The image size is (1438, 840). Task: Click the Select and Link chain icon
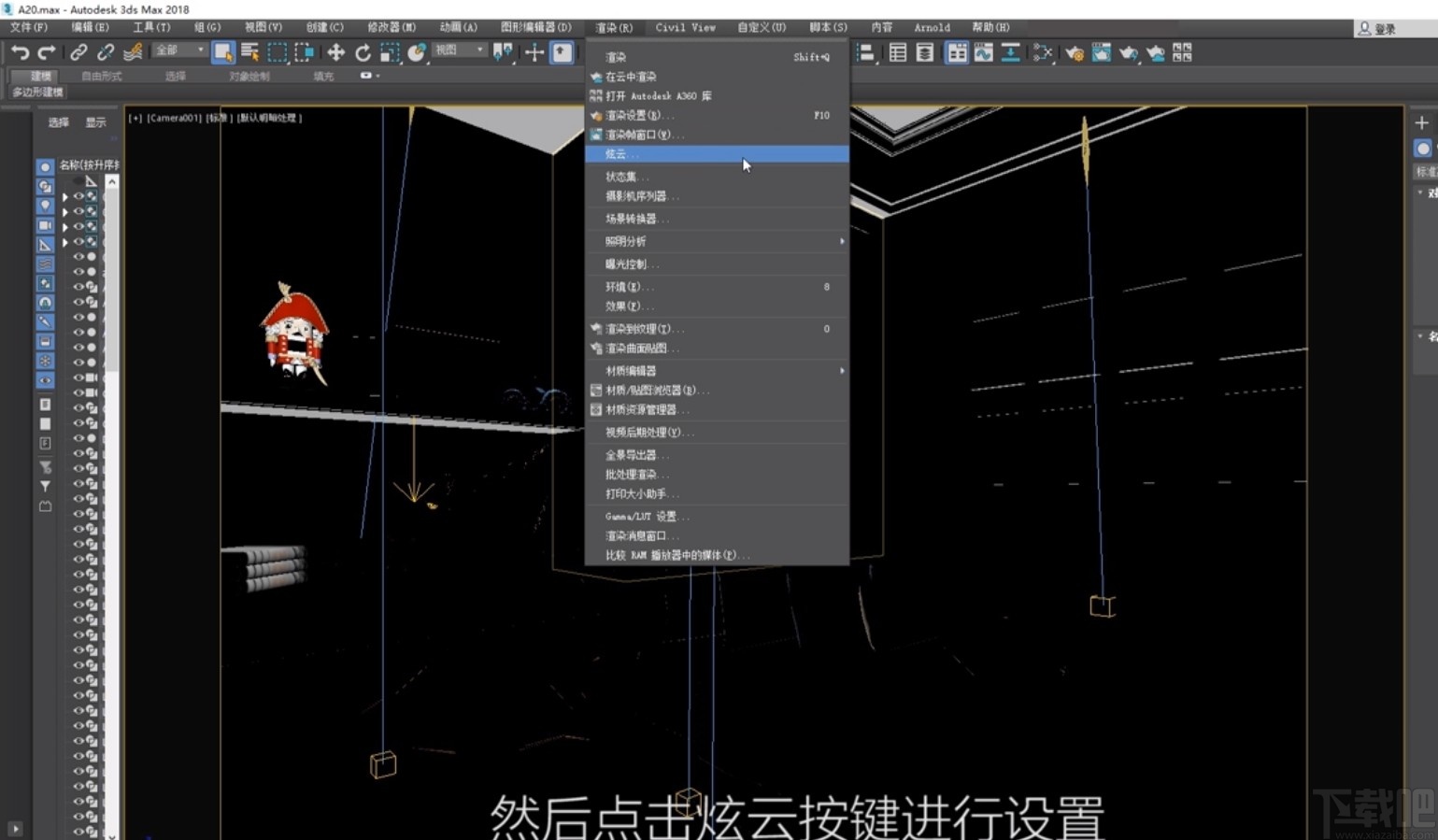[78, 53]
